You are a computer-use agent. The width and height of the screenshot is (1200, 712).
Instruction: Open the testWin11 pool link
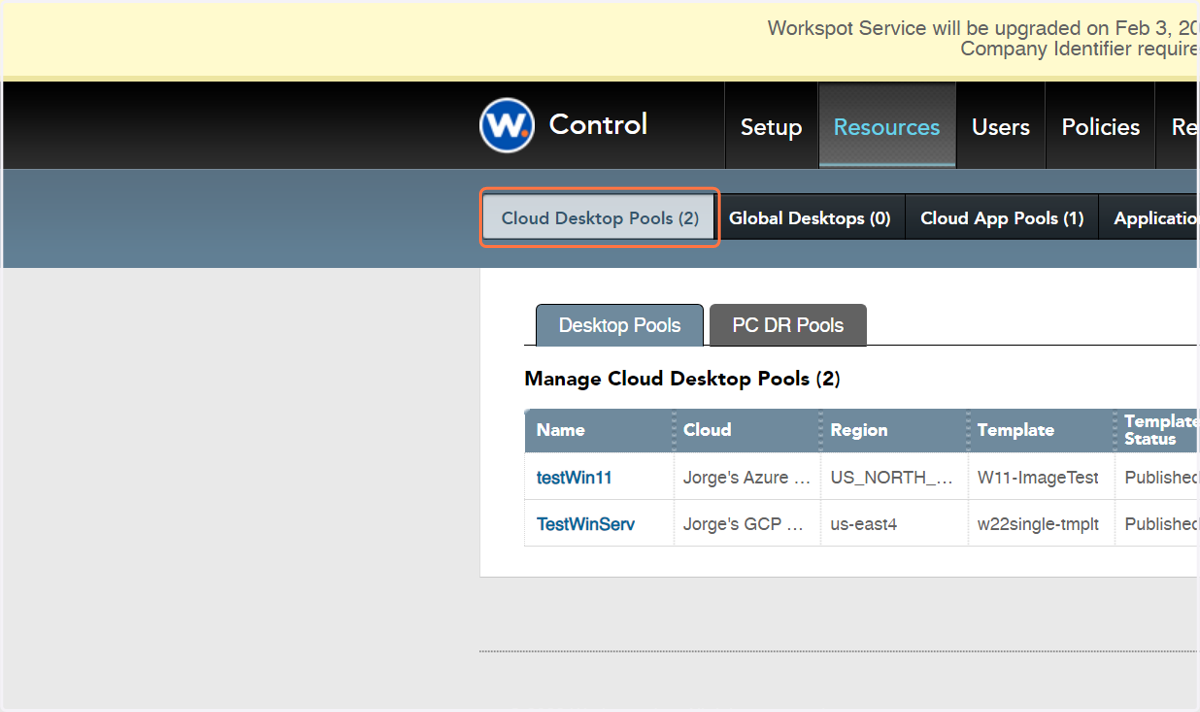pos(574,478)
